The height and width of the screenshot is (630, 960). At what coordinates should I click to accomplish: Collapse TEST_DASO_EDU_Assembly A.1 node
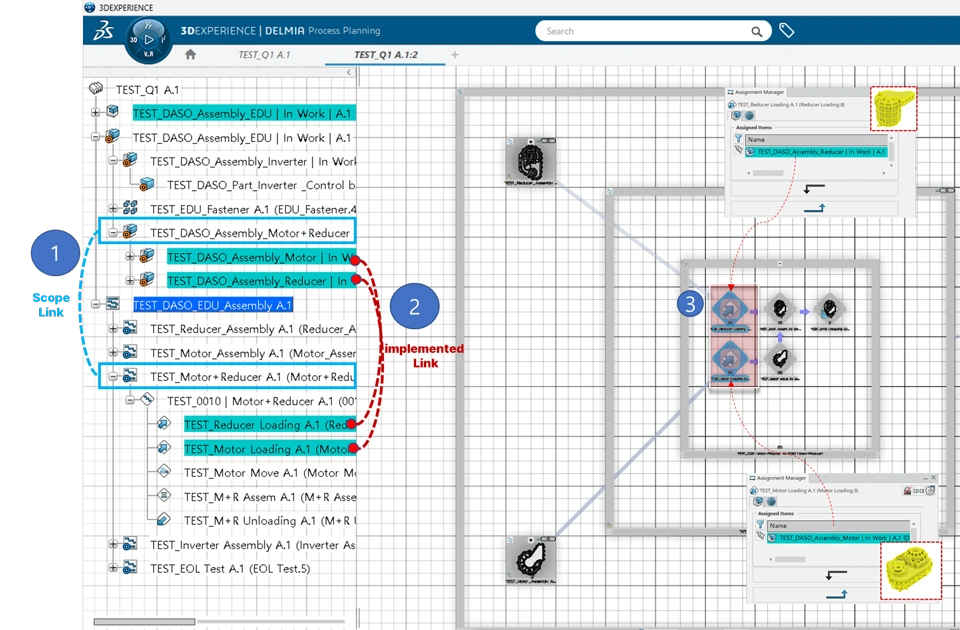click(x=96, y=304)
